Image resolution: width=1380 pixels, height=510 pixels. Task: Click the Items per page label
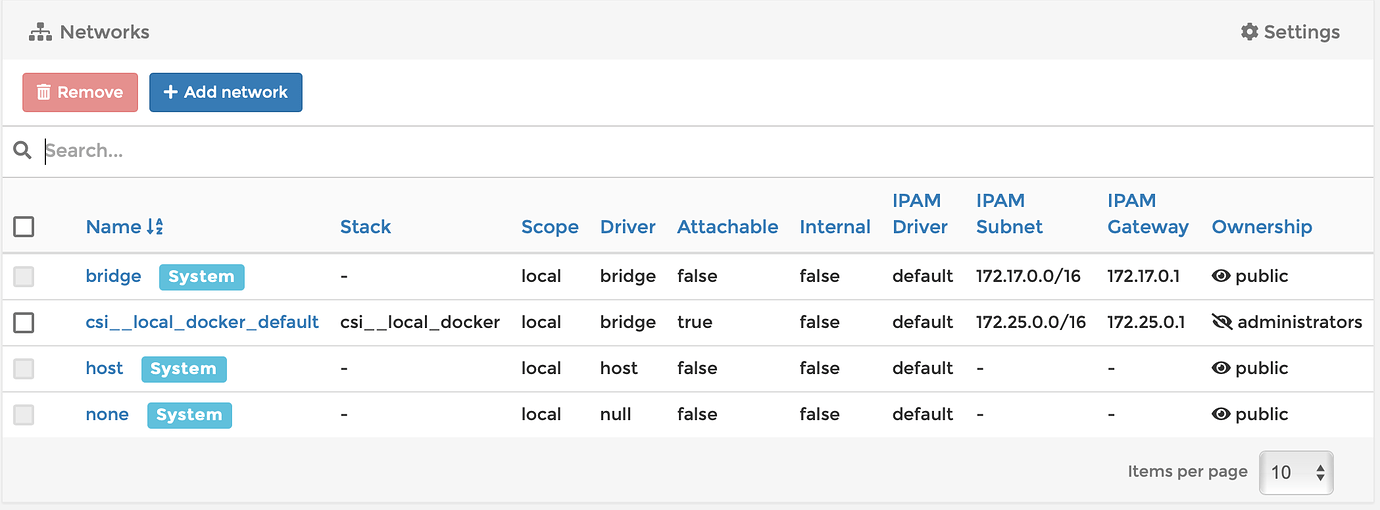1187,472
